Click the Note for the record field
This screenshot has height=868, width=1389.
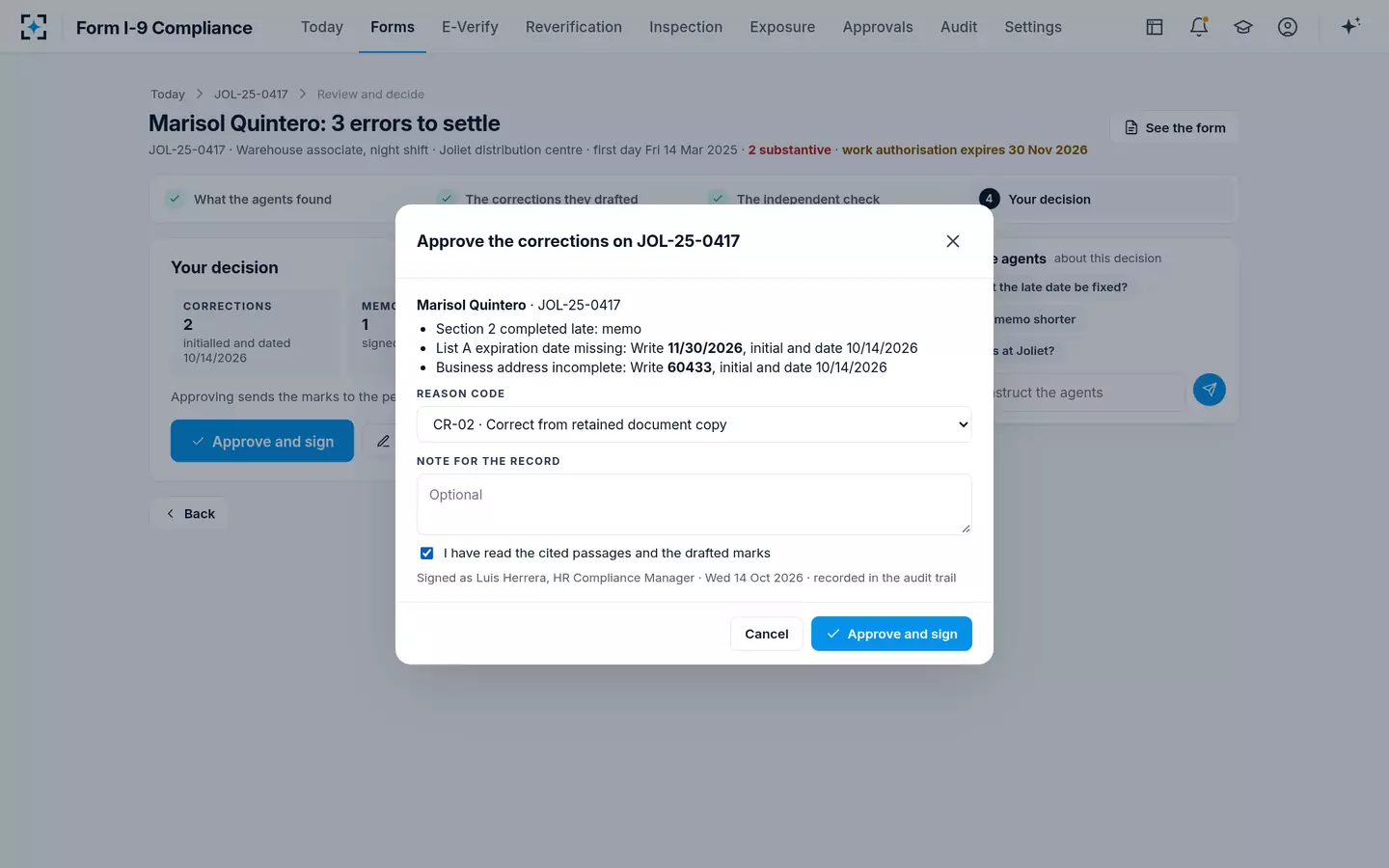click(694, 504)
